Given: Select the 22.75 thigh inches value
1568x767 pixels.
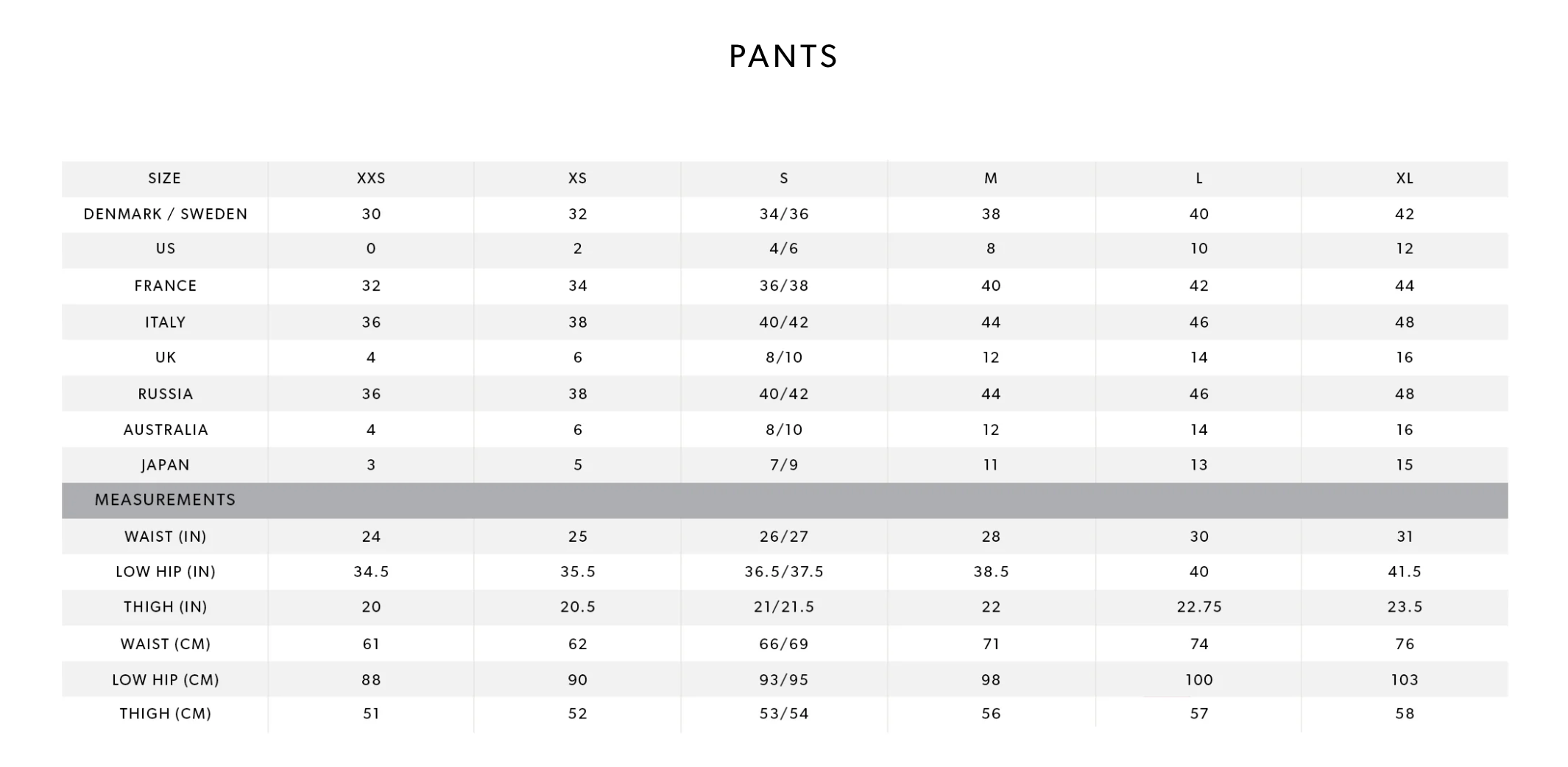Looking at the screenshot, I should point(1199,607).
